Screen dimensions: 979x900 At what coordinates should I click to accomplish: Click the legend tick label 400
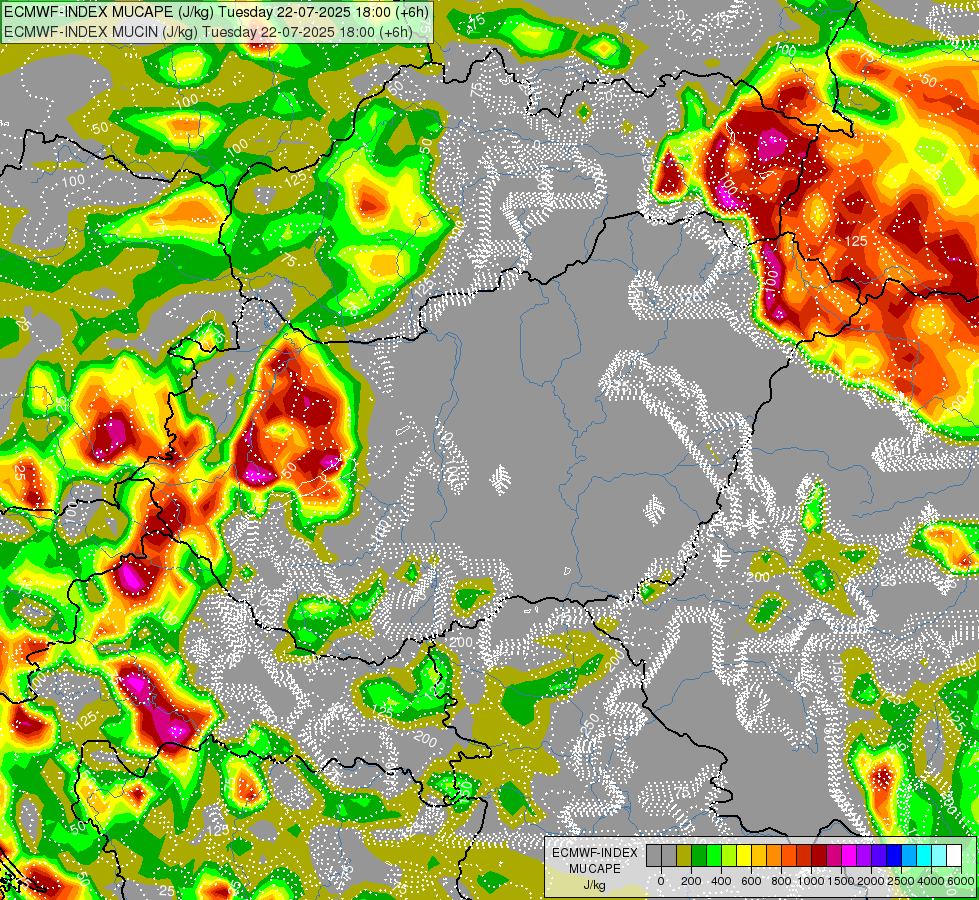(x=721, y=881)
